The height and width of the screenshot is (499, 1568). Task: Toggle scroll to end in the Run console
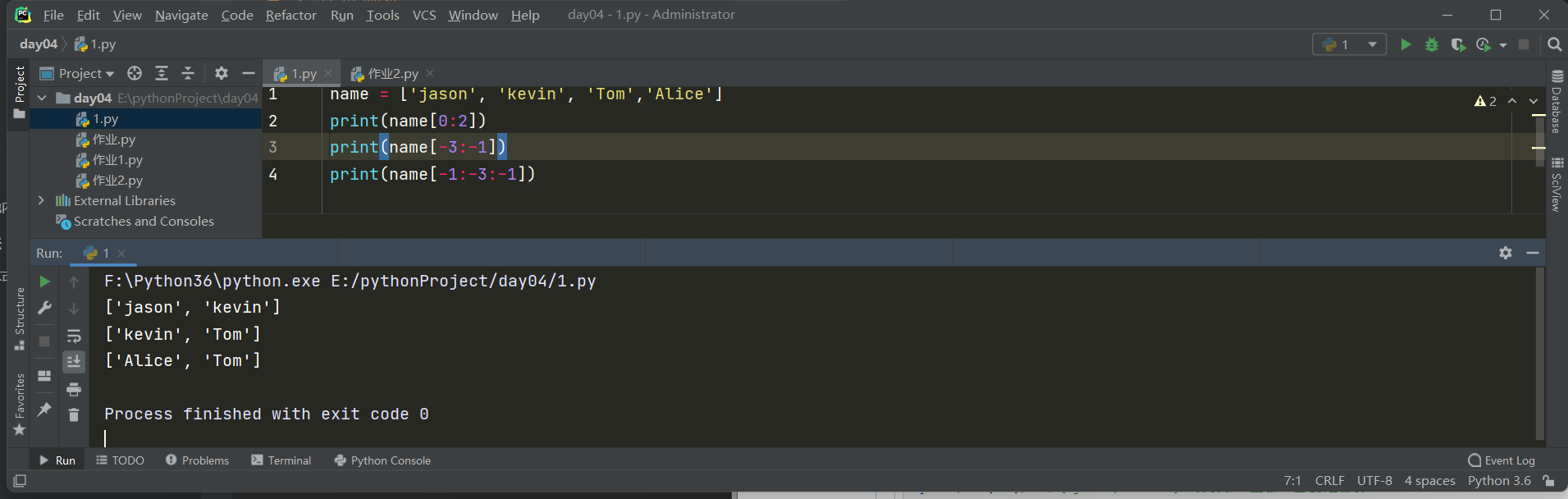click(74, 362)
